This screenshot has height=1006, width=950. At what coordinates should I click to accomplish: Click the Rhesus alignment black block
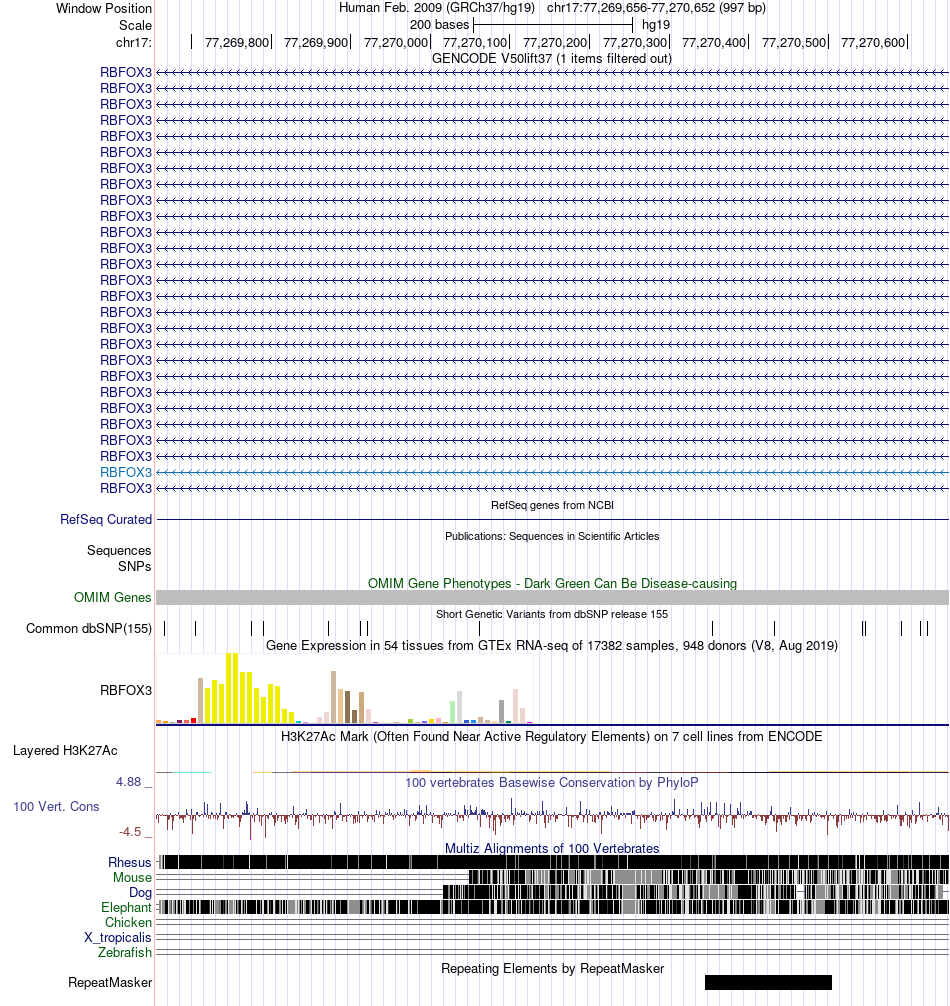click(556, 862)
